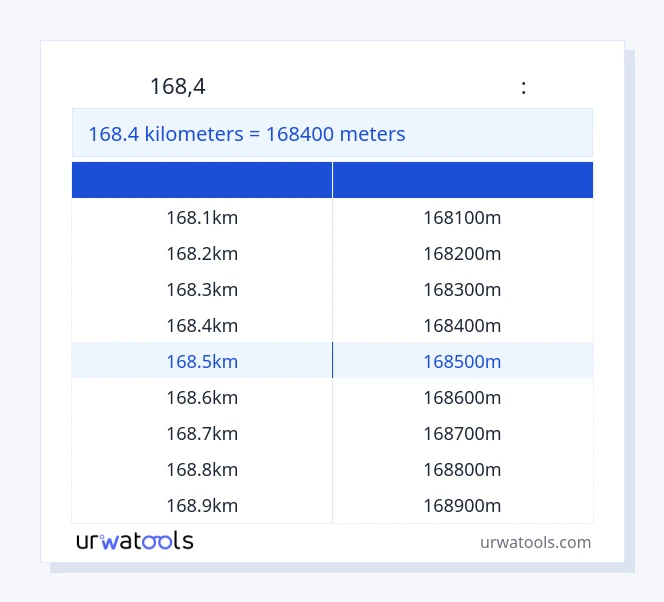This screenshot has width=664, height=602.
Task: Click the 168.6km cell
Action: click(202, 397)
